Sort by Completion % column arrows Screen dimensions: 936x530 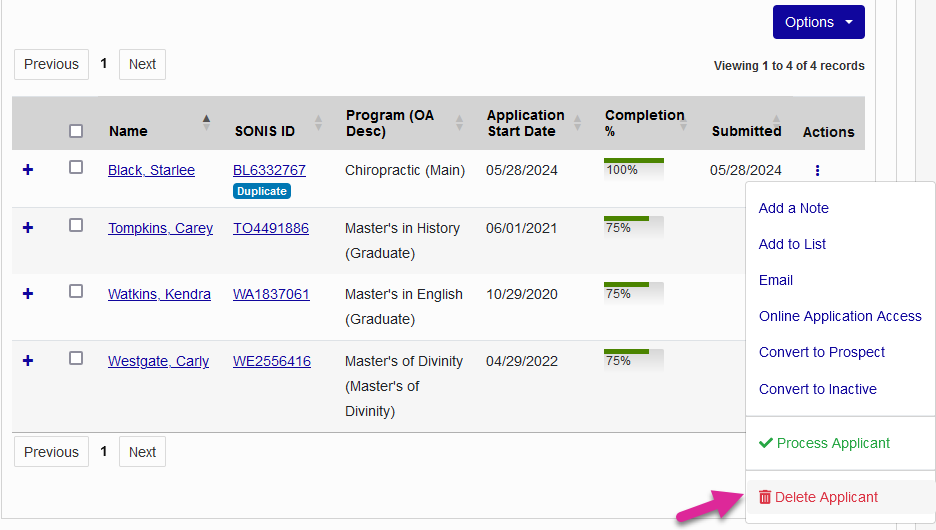tap(683, 123)
